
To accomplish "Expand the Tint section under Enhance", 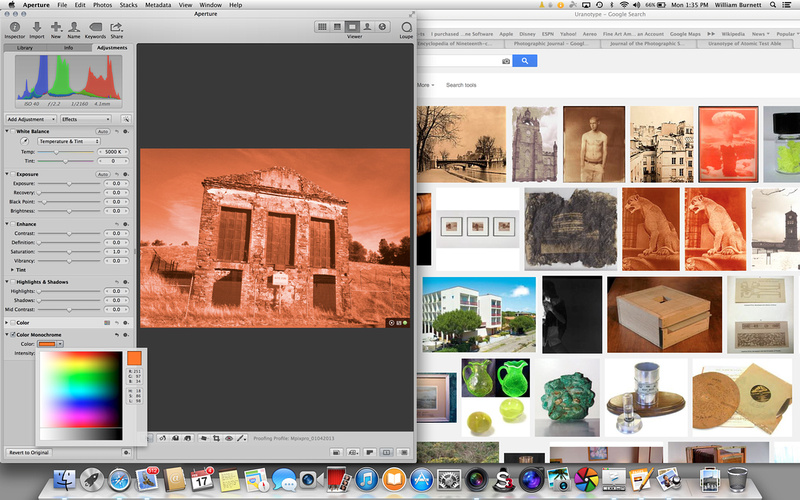I will click(x=12, y=270).
